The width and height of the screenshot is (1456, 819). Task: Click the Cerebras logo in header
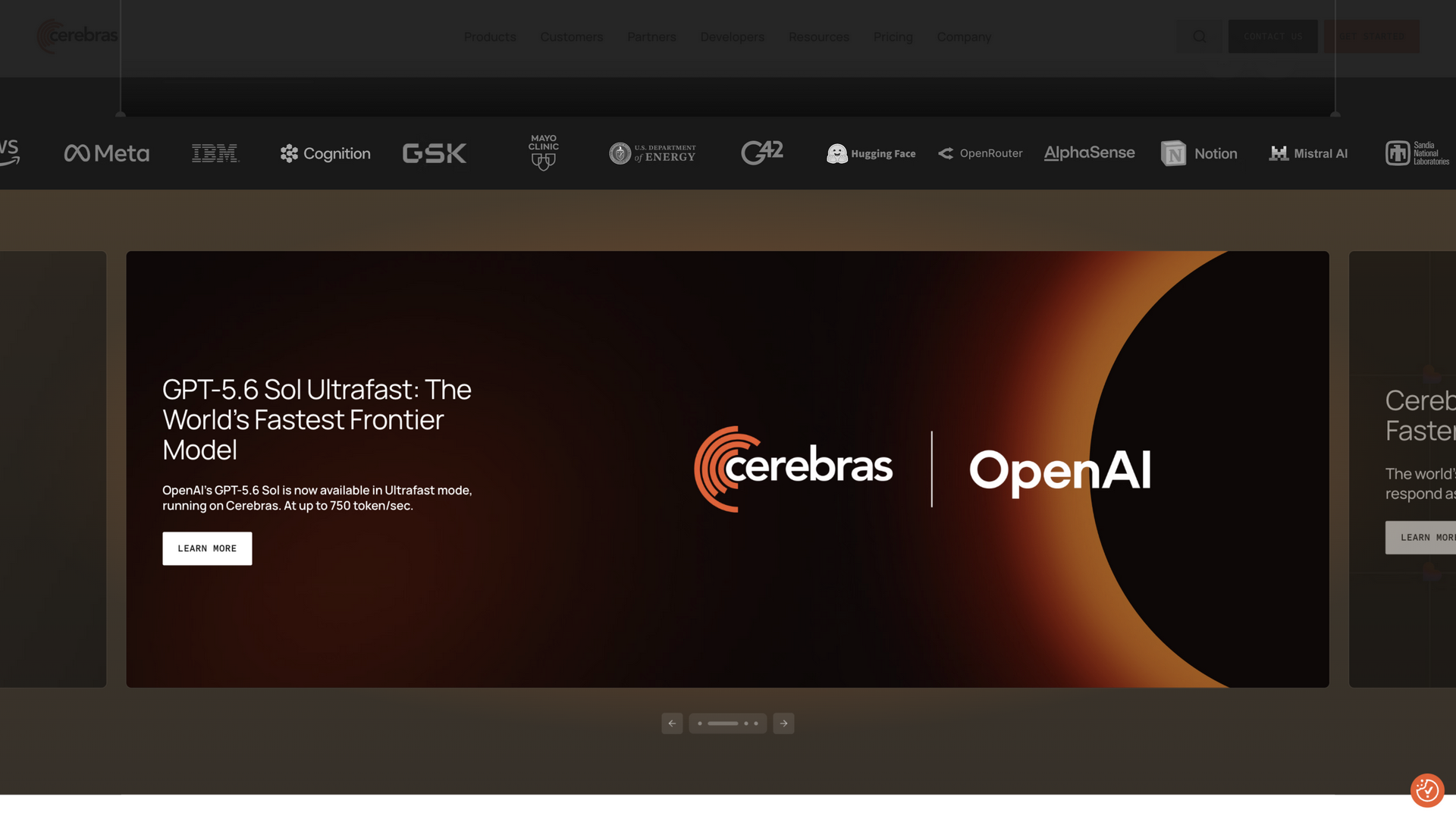[x=77, y=36]
